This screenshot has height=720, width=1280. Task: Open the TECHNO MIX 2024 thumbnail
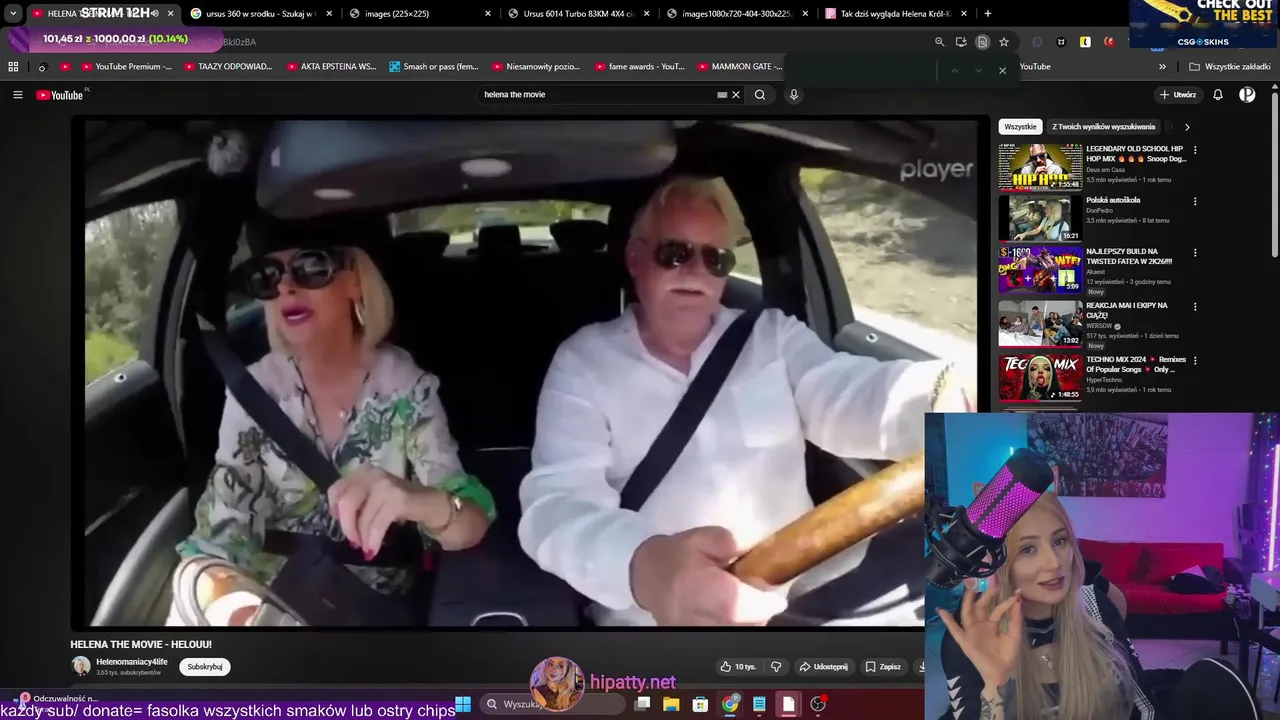[x=1040, y=377]
